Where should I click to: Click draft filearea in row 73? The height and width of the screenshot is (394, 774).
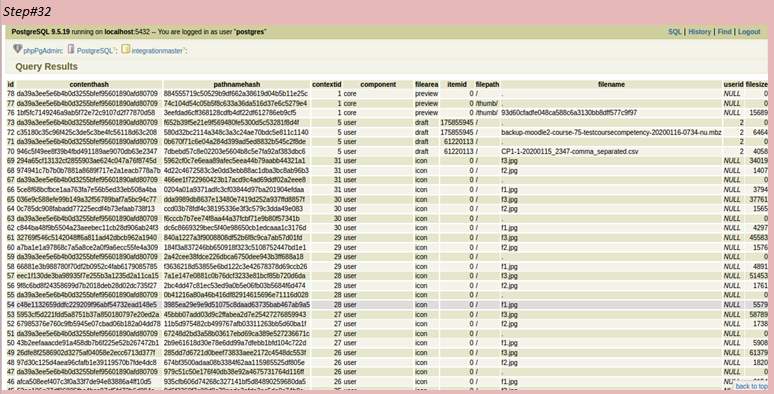tap(422, 122)
